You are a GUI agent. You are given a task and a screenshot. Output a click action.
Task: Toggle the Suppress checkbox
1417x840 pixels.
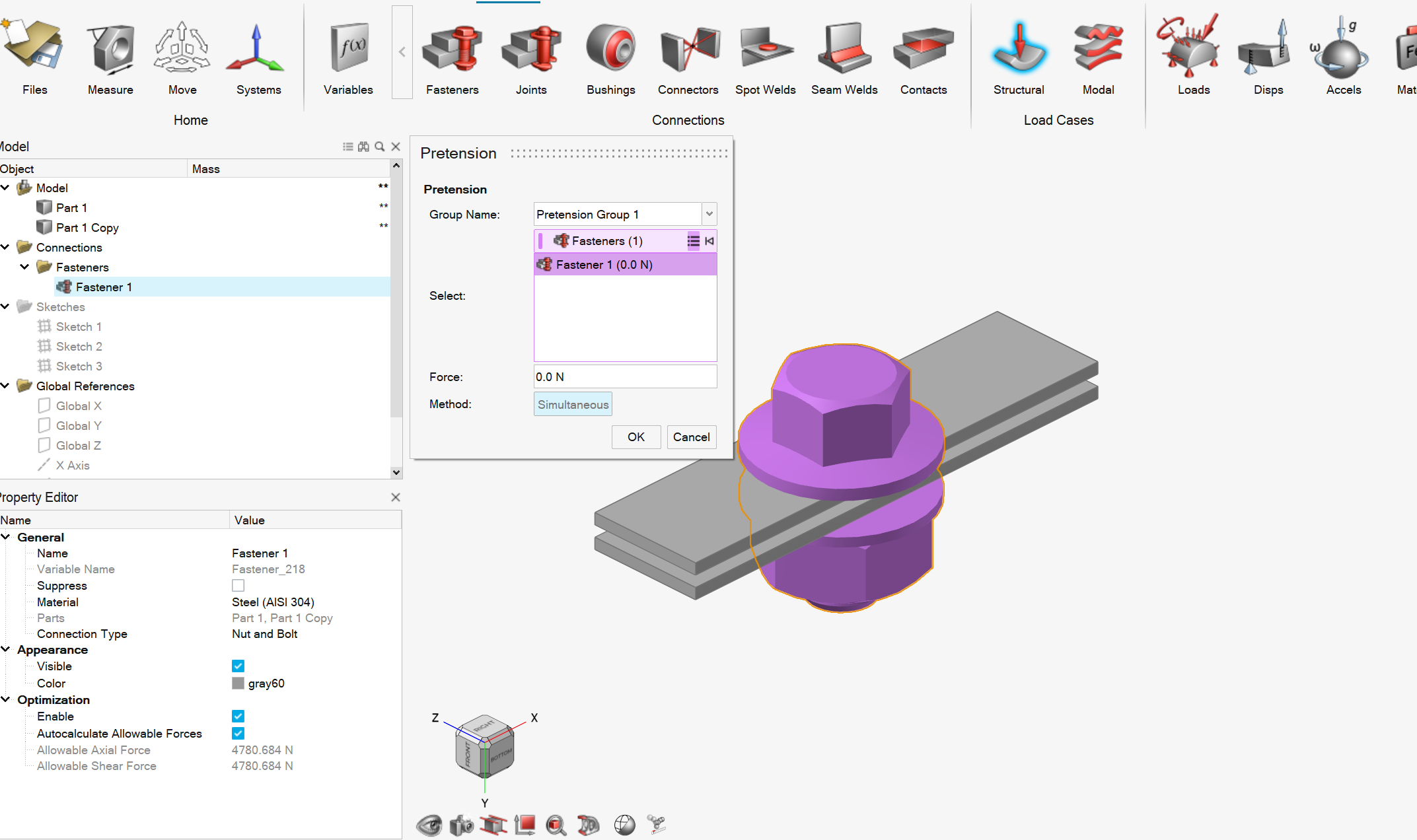[238, 586]
